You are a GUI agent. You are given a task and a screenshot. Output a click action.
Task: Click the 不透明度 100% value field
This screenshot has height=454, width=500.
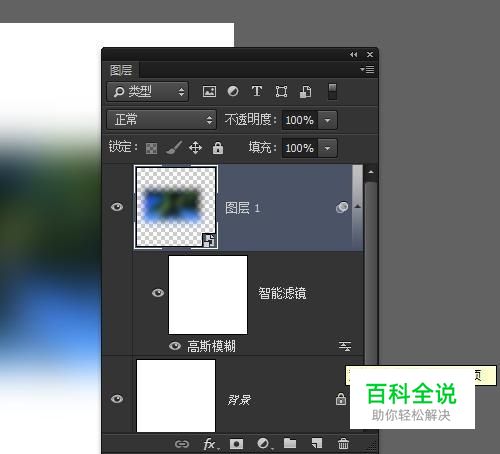[x=300, y=120]
